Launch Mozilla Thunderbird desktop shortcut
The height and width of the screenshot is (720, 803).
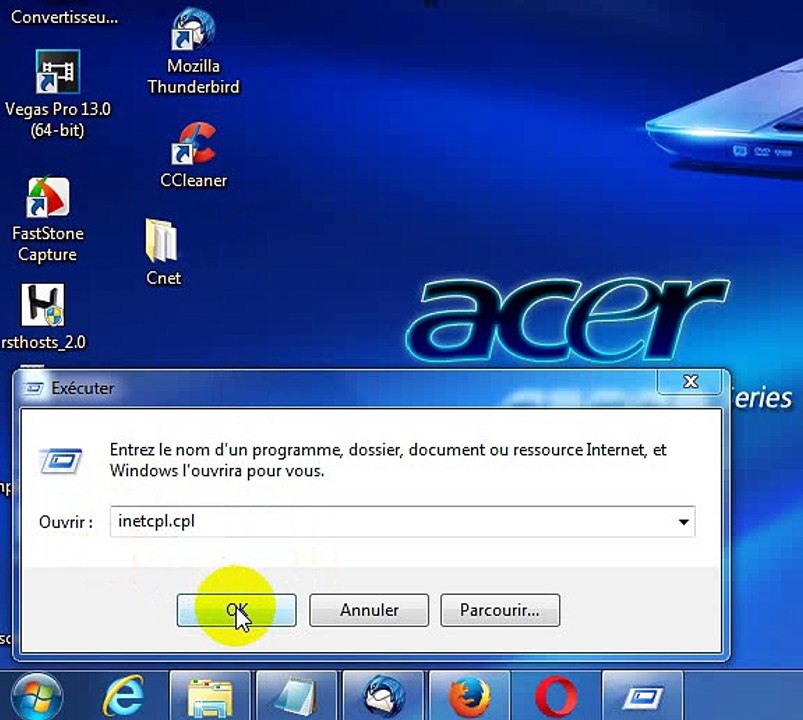pyautogui.click(x=193, y=30)
